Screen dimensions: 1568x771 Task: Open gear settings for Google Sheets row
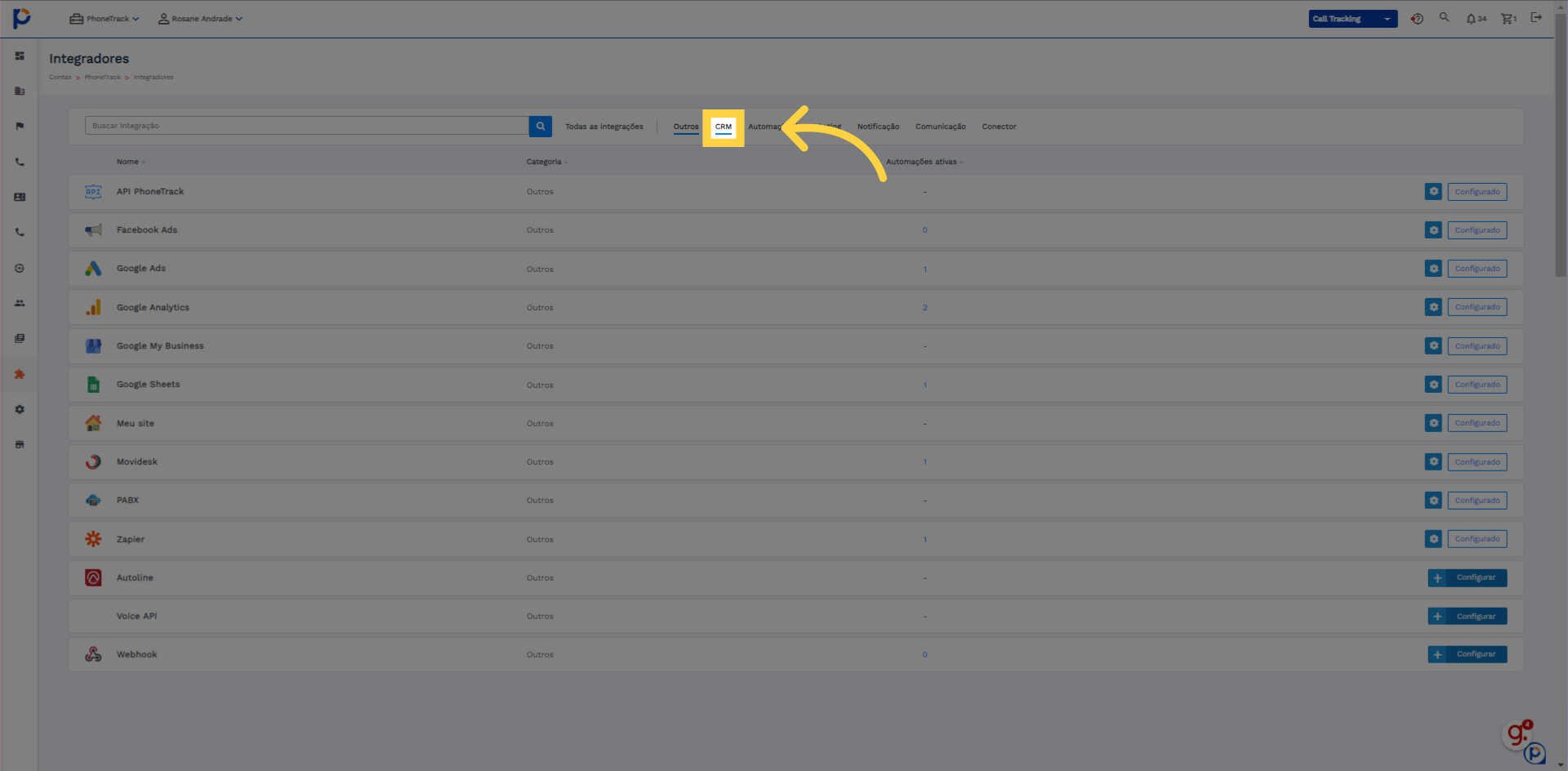[x=1433, y=385]
